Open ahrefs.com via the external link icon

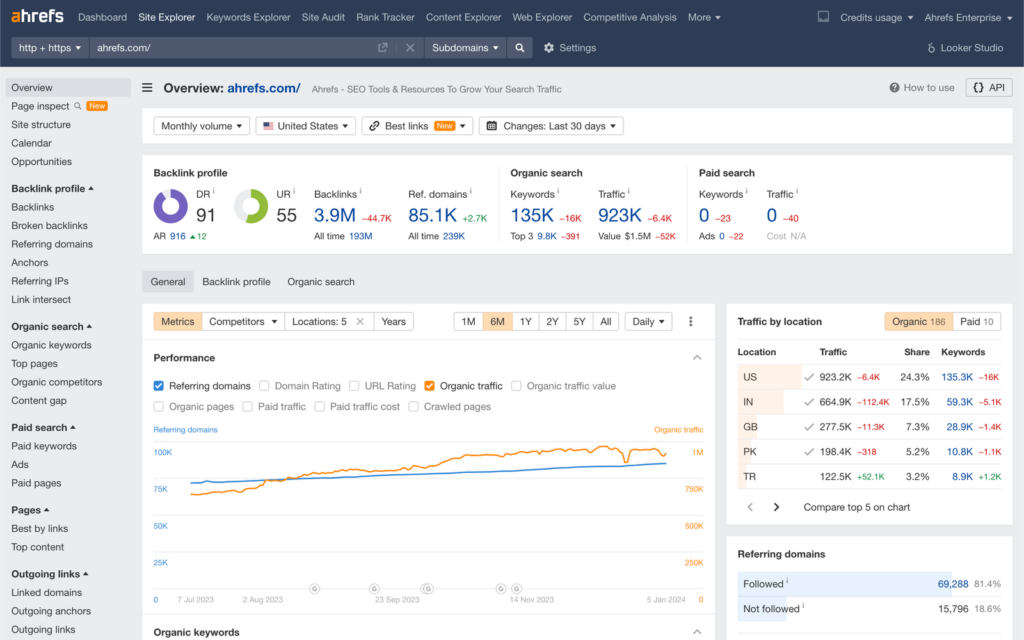click(x=384, y=47)
